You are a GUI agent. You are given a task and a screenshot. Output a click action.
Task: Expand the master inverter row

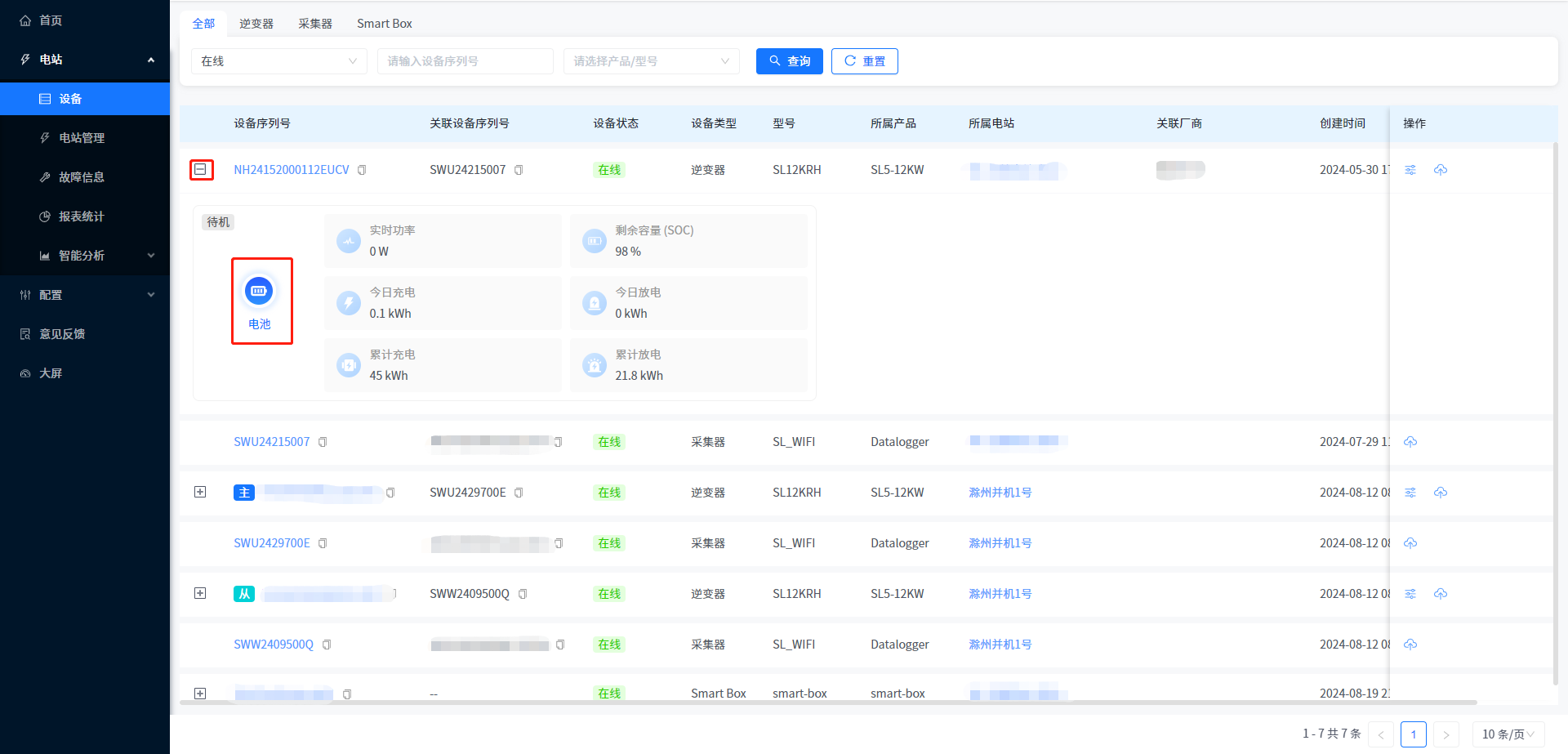(200, 492)
